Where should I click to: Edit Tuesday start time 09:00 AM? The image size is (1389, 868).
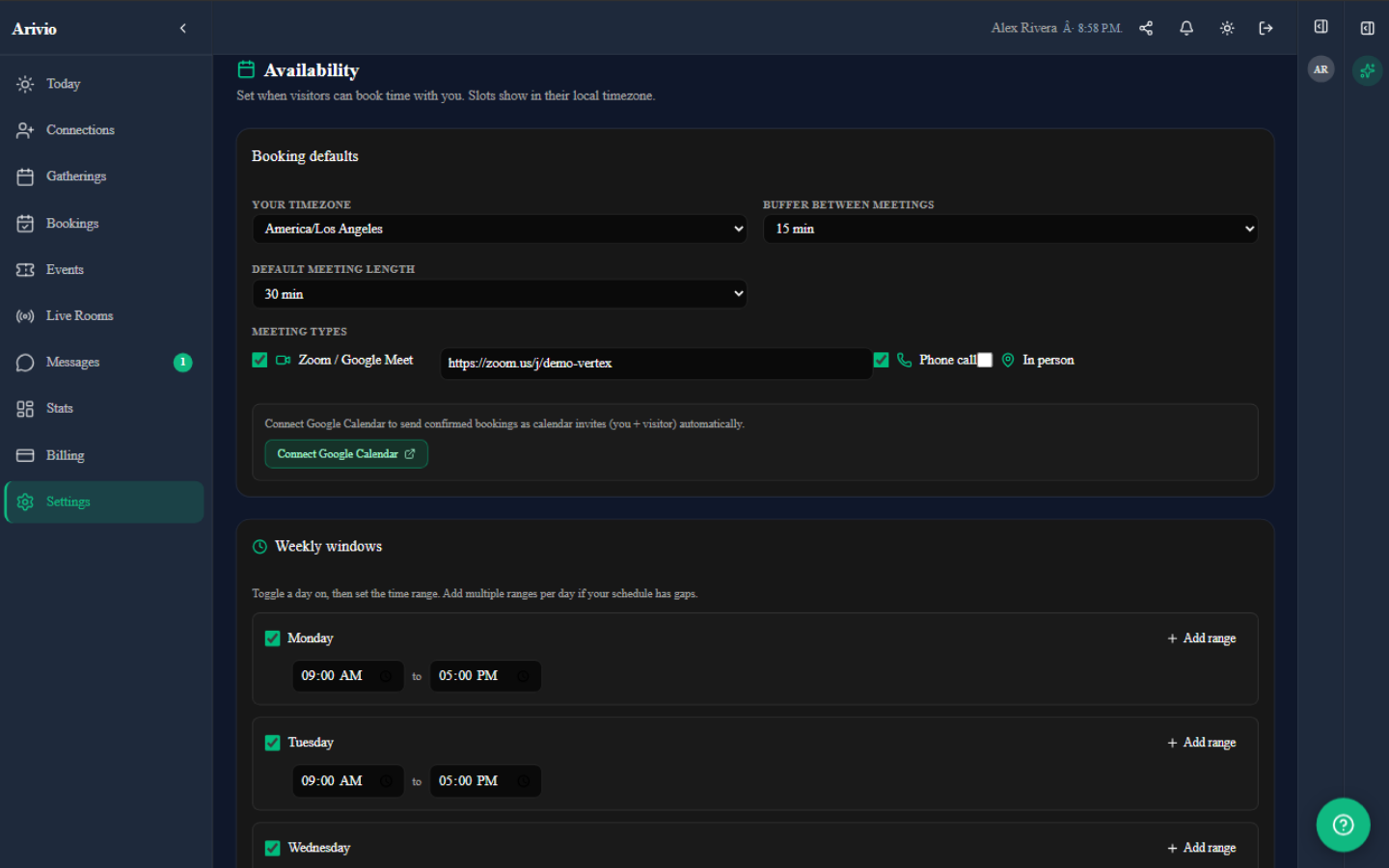click(x=348, y=781)
